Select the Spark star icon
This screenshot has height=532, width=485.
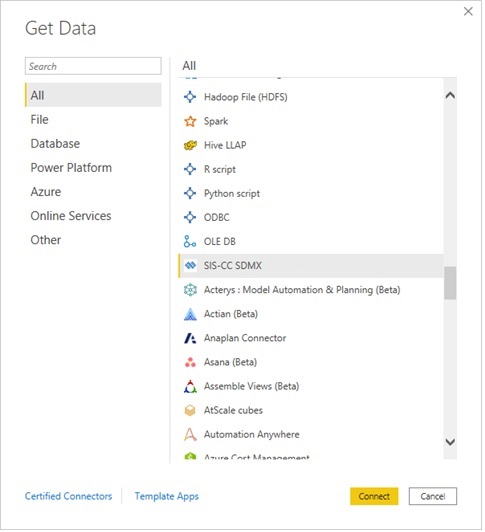point(190,121)
